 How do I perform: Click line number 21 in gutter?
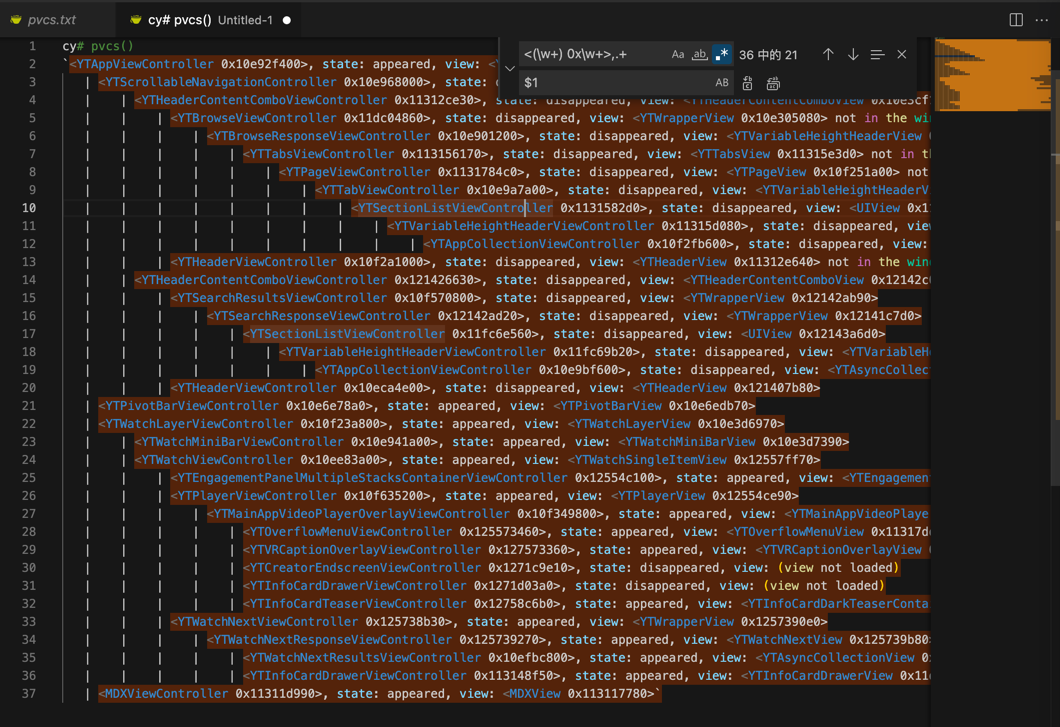click(x=28, y=406)
